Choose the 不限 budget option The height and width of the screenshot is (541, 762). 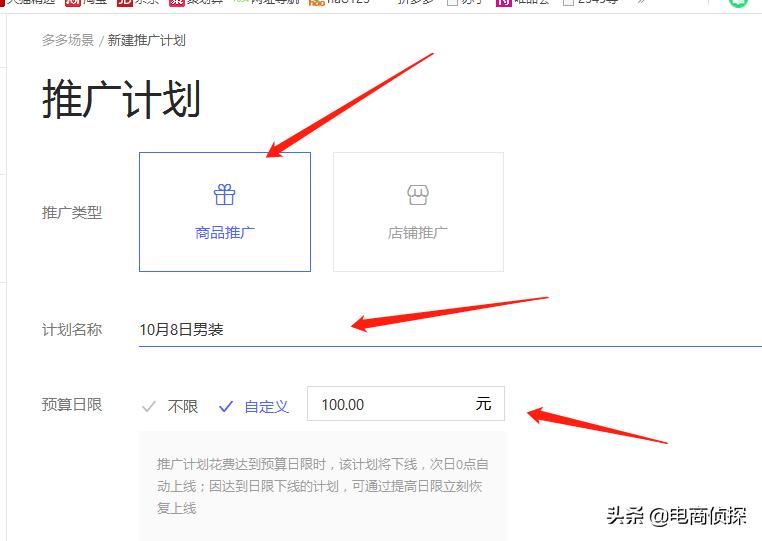pyautogui.click(x=170, y=406)
